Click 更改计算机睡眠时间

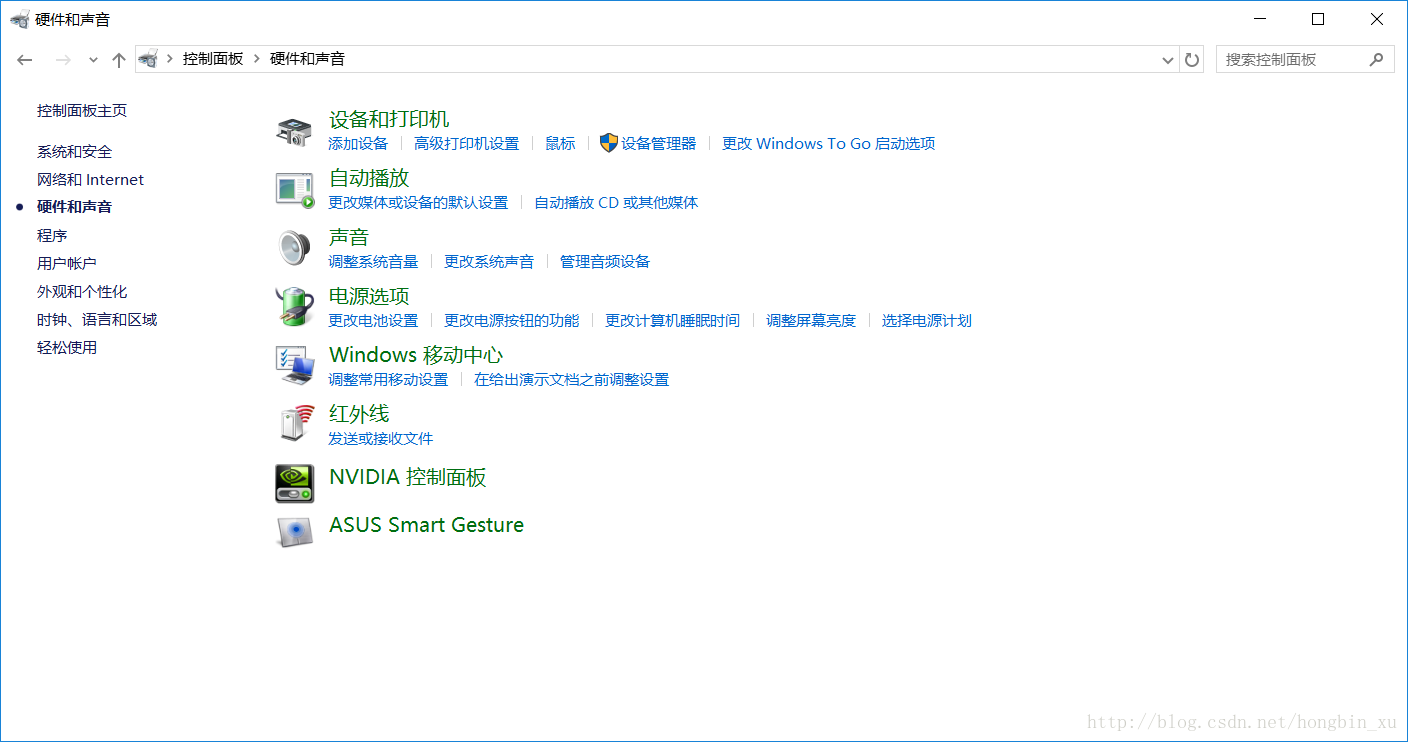(x=673, y=321)
